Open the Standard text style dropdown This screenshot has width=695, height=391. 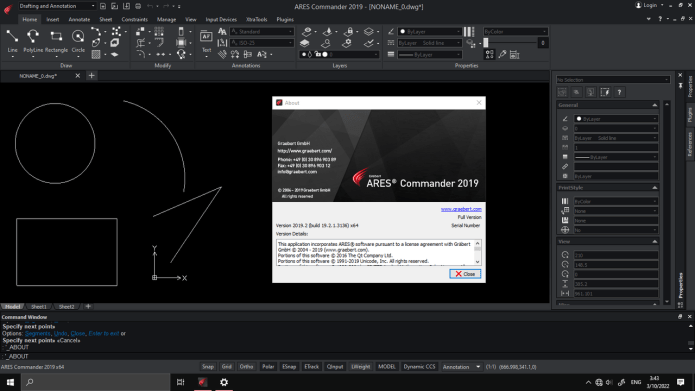(262, 31)
